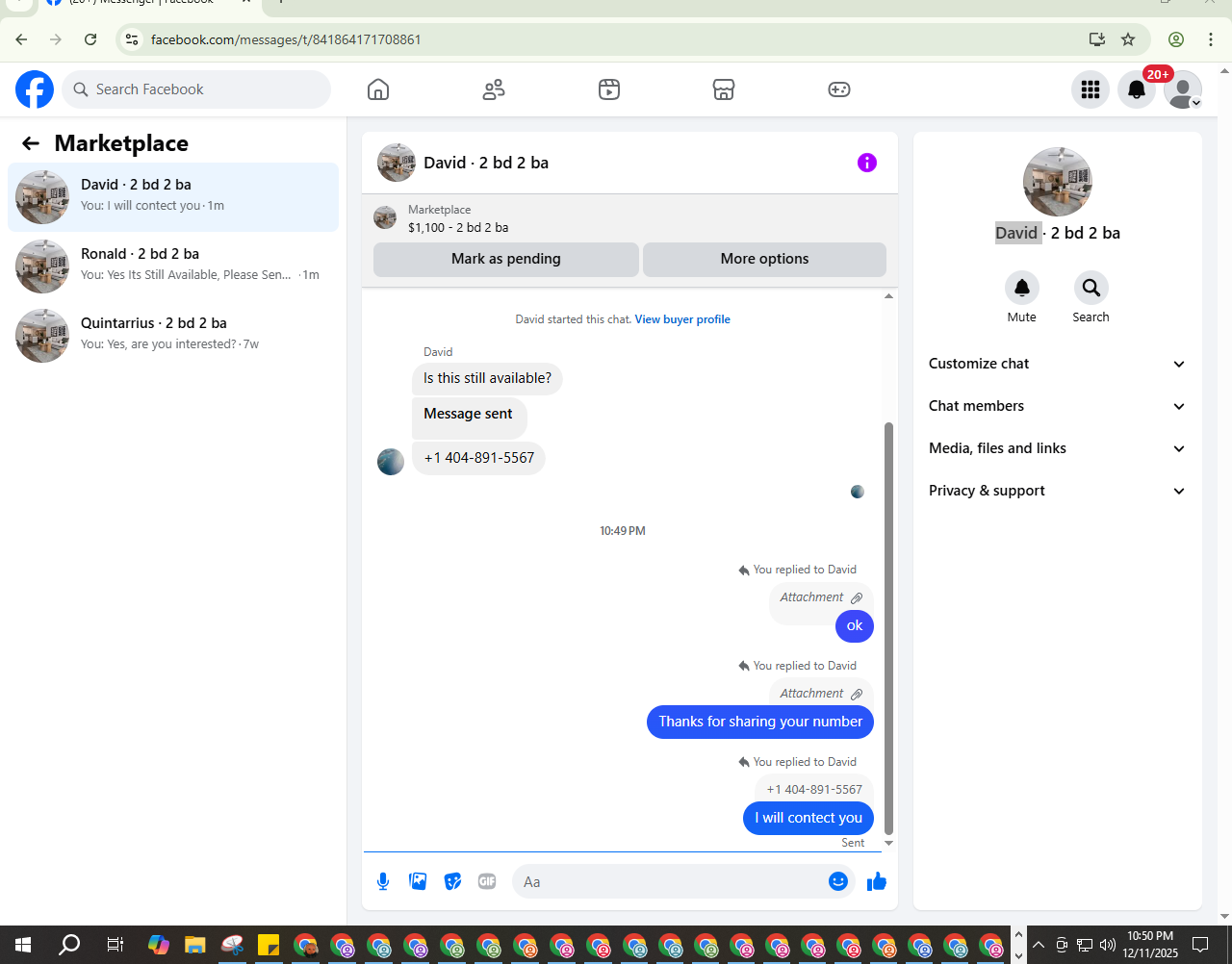Open the purple conversation info icon
The image size is (1232, 964).
point(867,163)
